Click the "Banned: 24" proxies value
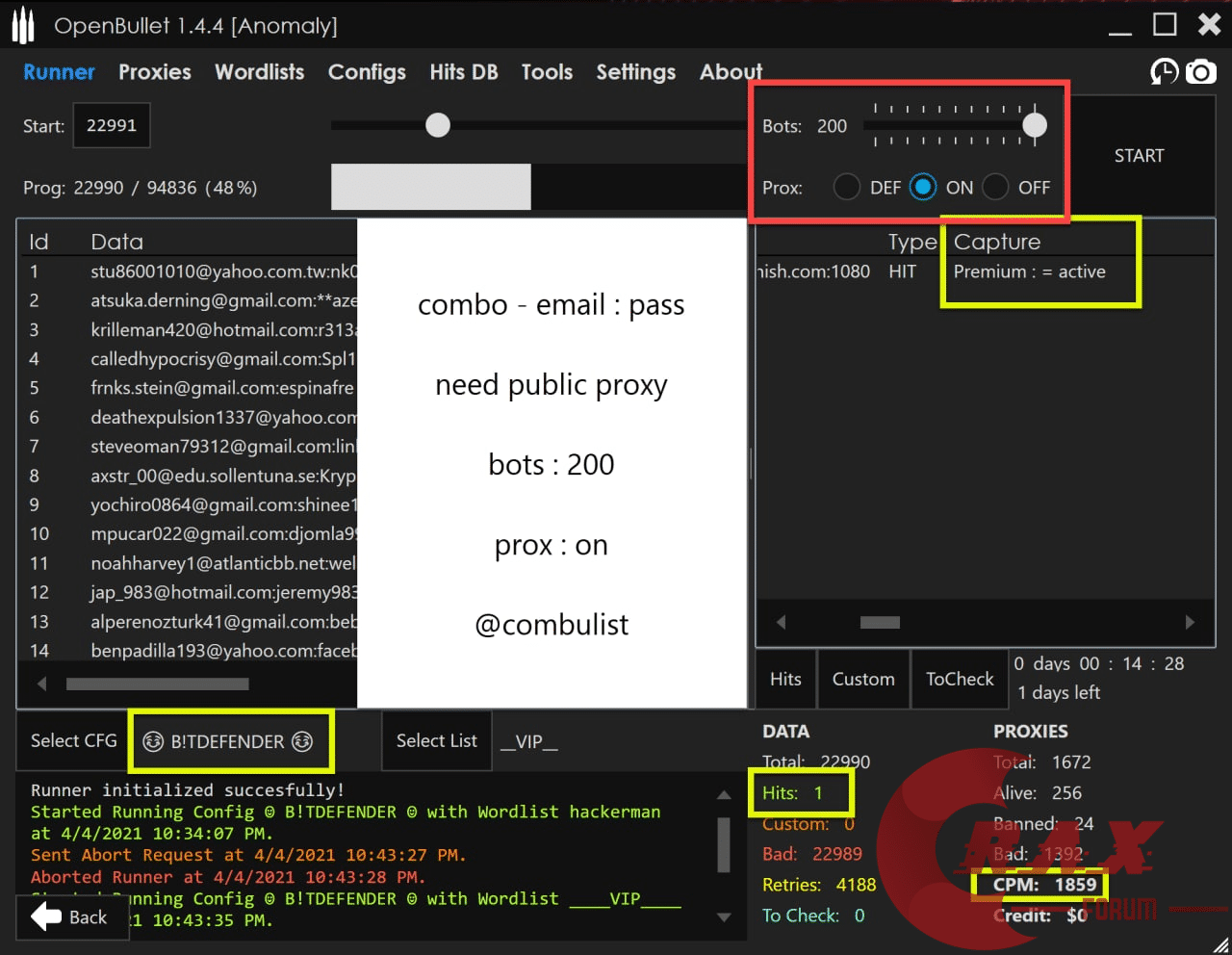 tap(1043, 824)
